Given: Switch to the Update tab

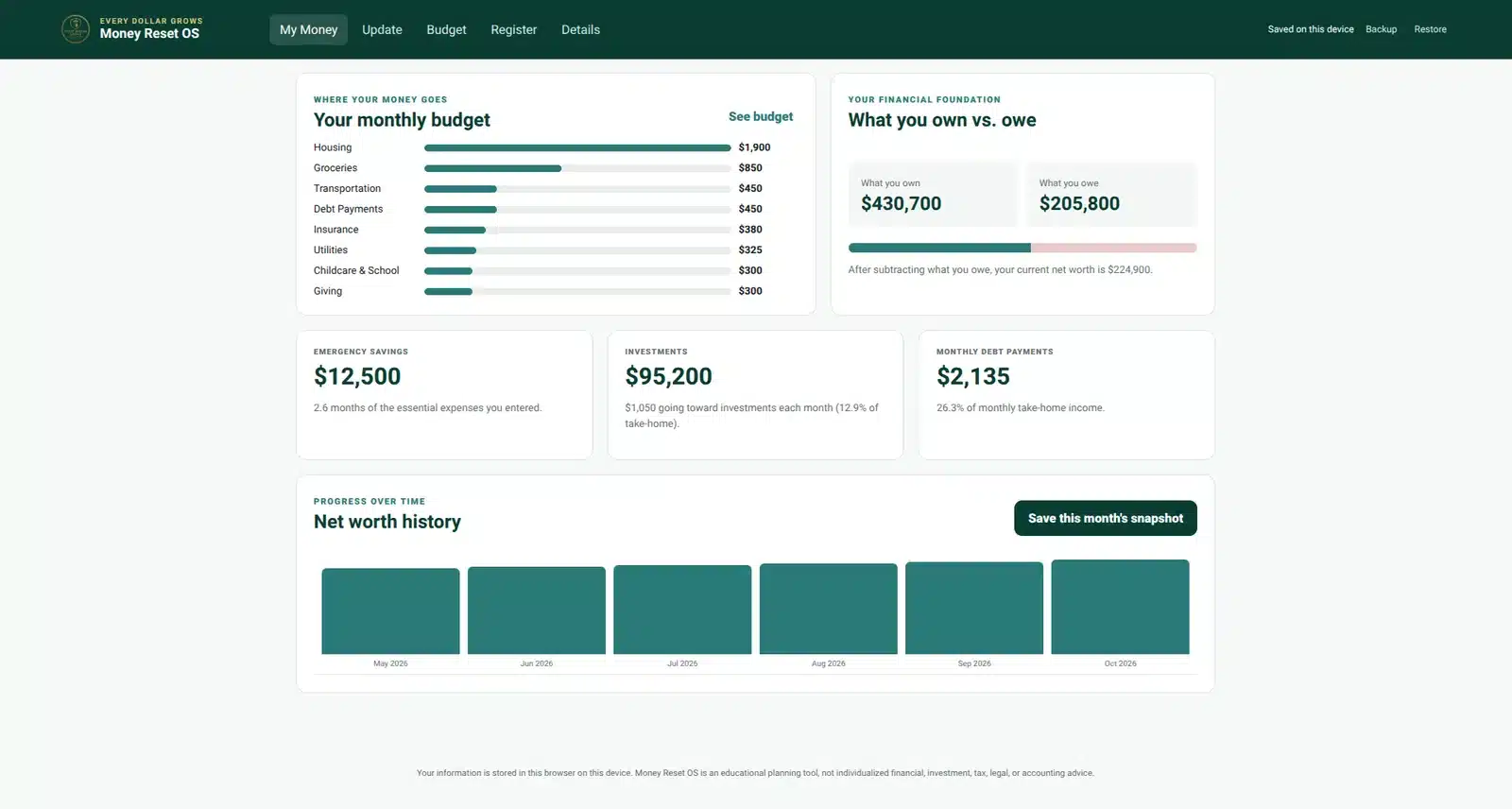Looking at the screenshot, I should (382, 29).
